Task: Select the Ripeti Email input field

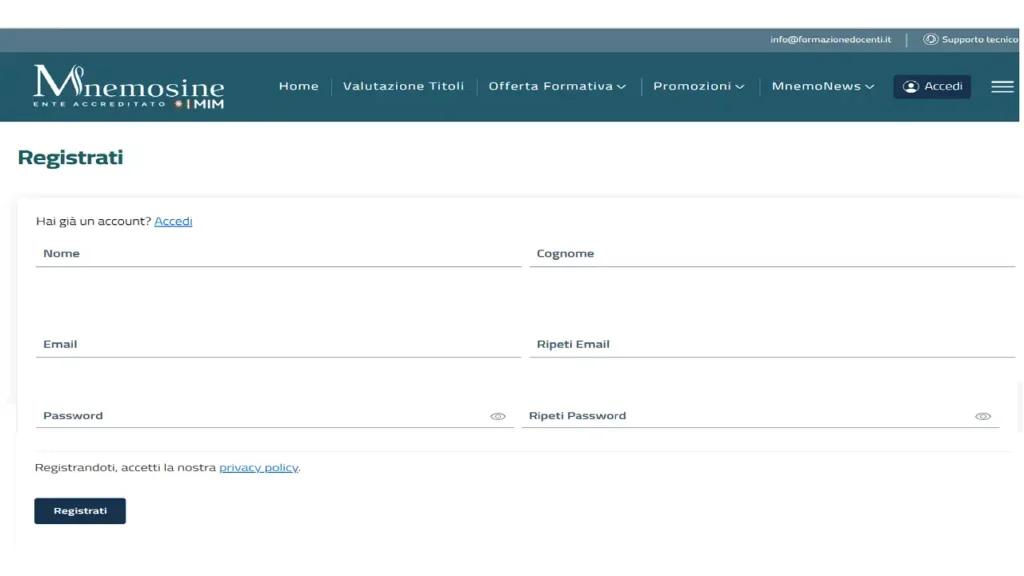Action: pyautogui.click(x=772, y=344)
